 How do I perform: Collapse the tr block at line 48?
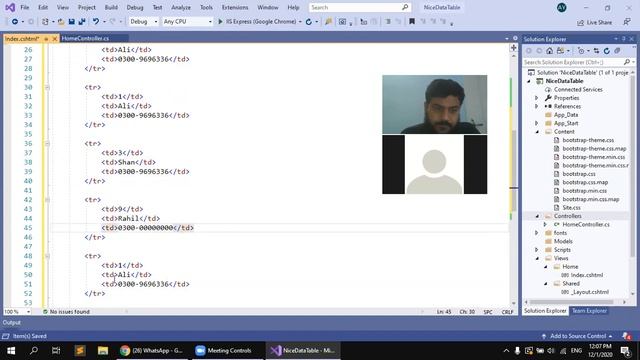pyautogui.click(x=47, y=256)
